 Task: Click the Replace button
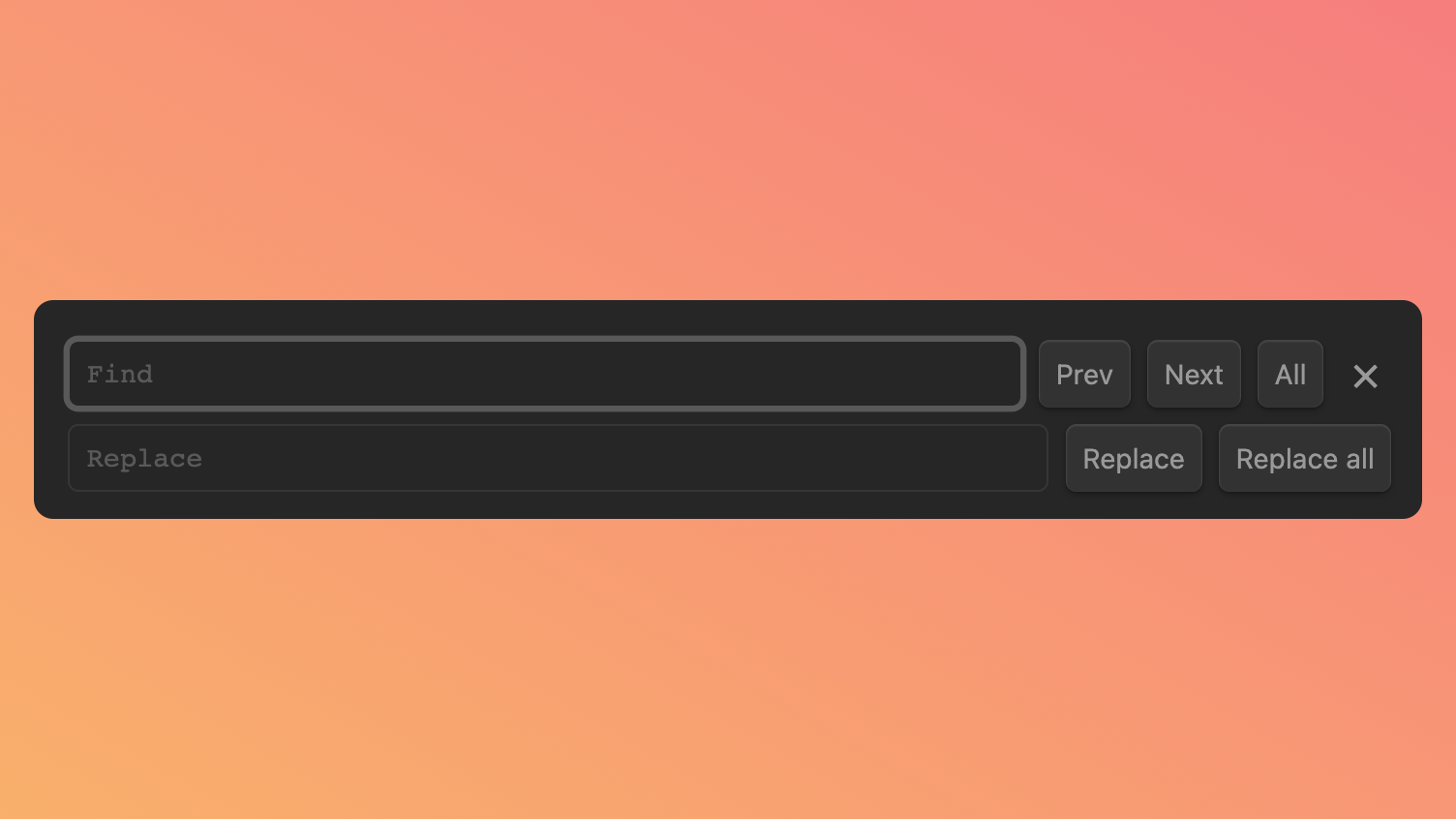pyautogui.click(x=1134, y=458)
